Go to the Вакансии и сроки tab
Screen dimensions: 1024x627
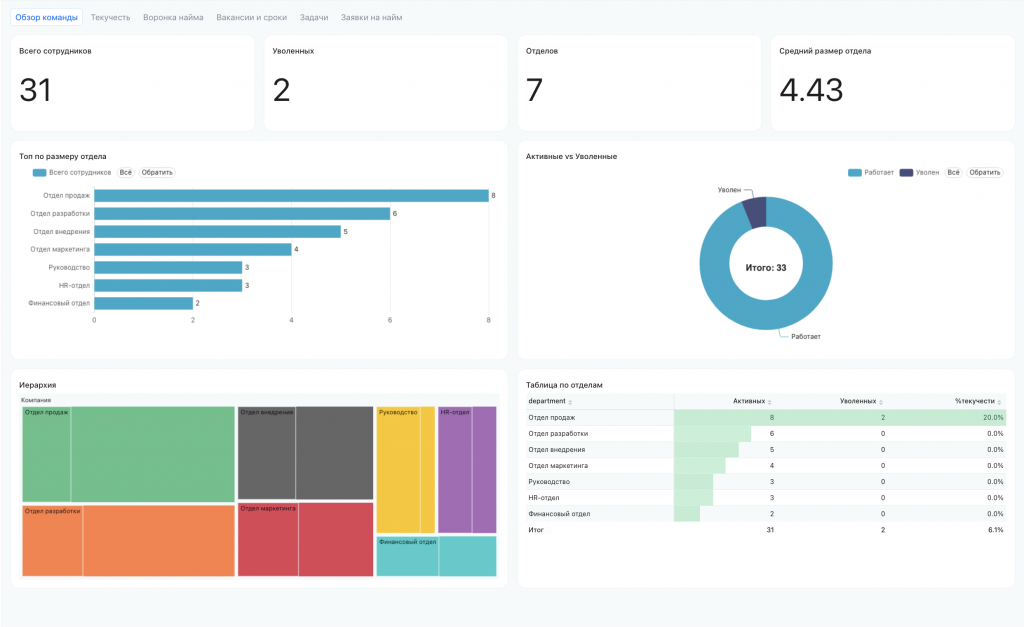251,18
